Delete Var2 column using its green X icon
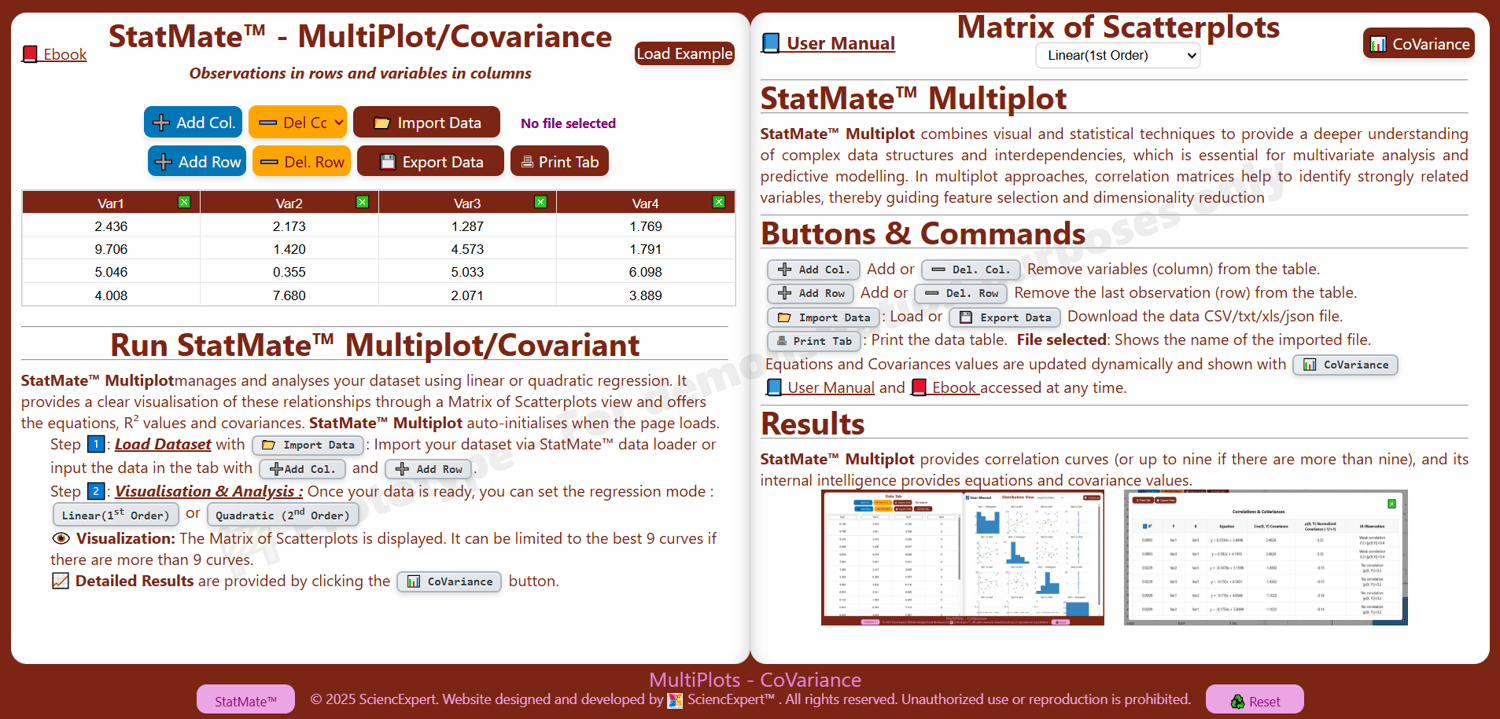This screenshot has height=719, width=1500. pyautogui.click(x=362, y=202)
